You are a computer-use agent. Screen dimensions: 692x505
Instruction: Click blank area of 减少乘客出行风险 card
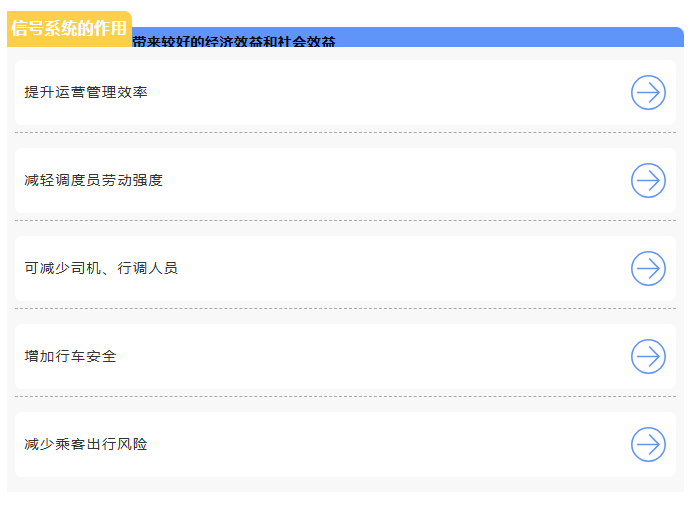click(x=380, y=444)
